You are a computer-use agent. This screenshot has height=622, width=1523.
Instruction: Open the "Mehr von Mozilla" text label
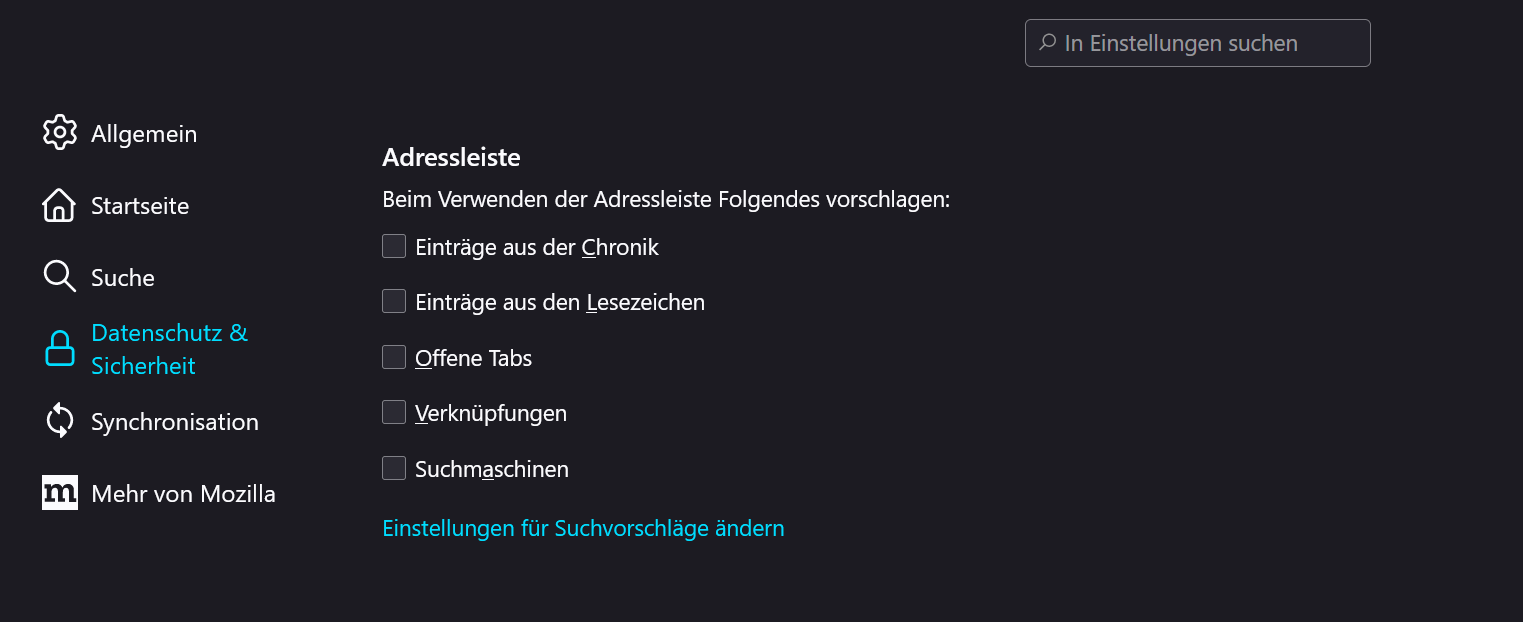point(183,494)
